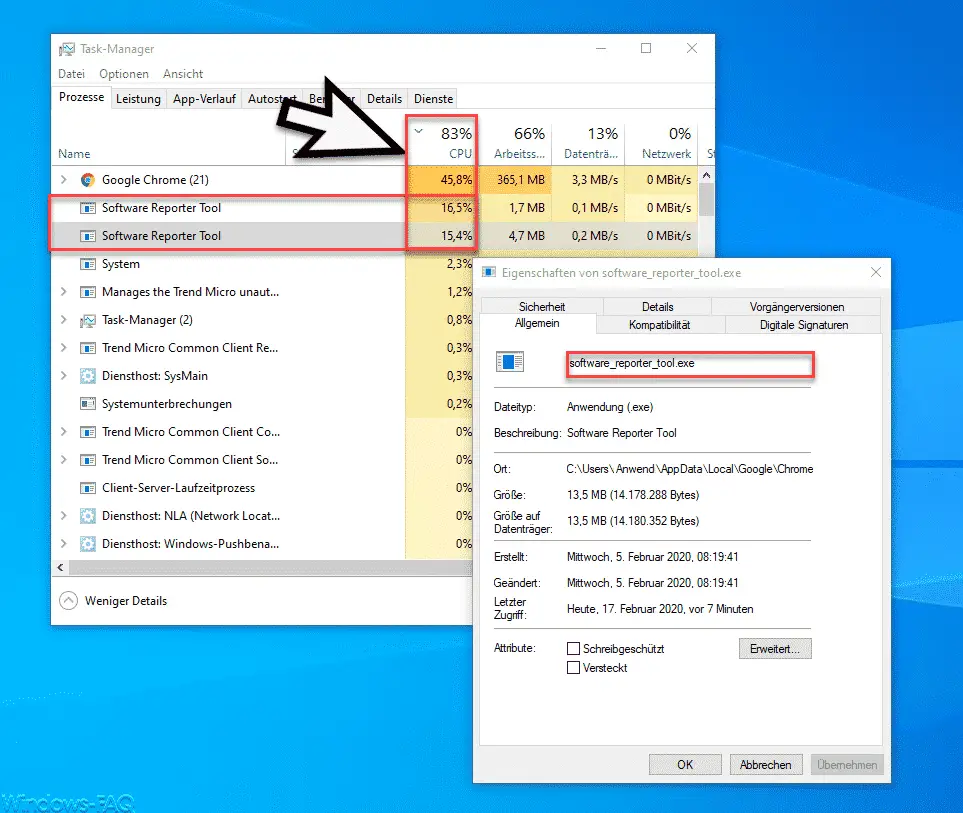The height and width of the screenshot is (813, 963).
Task: Open the Kompatibilität tab
Action: pyautogui.click(x=660, y=325)
